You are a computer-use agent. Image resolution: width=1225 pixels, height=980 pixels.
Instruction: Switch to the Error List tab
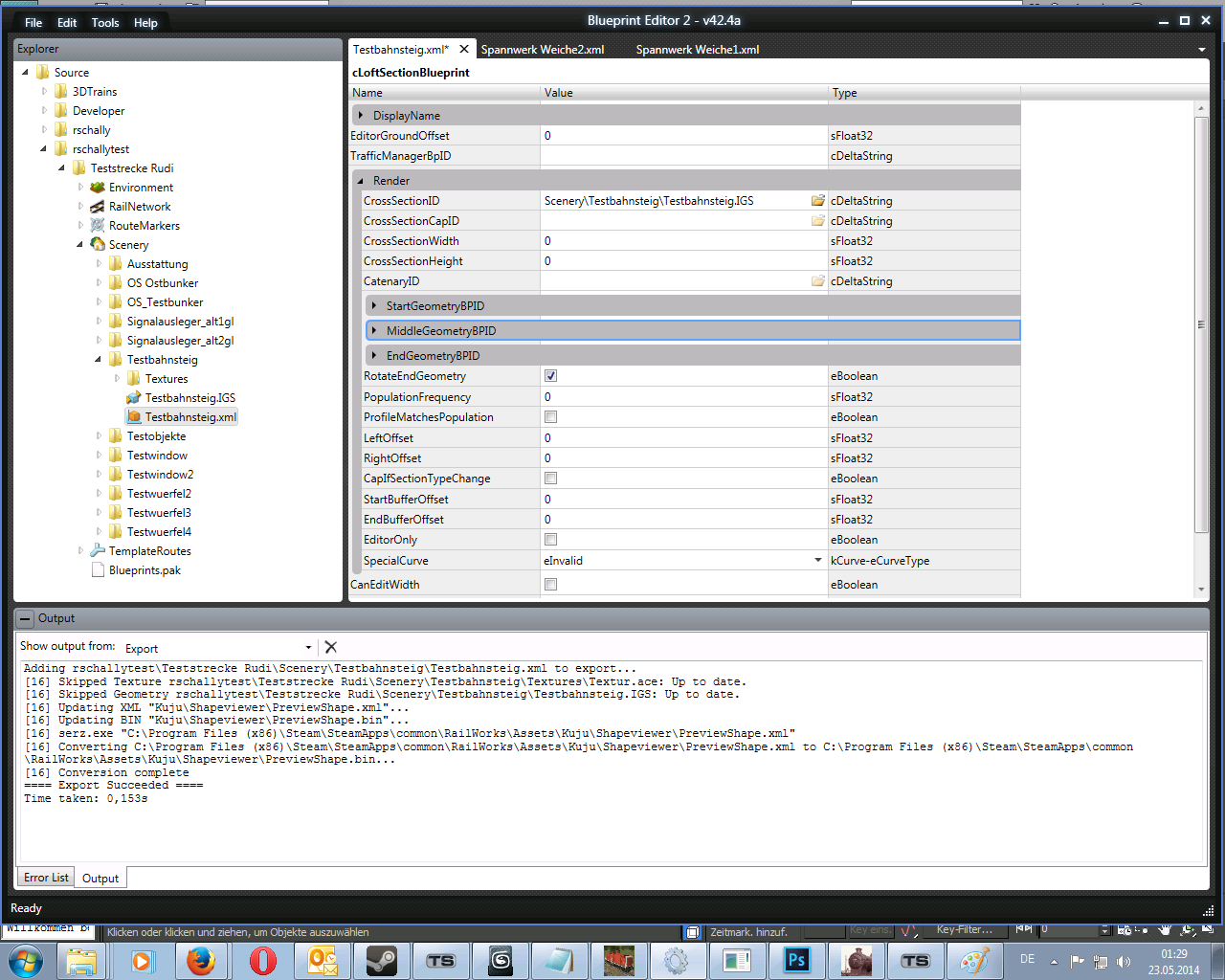(x=46, y=878)
